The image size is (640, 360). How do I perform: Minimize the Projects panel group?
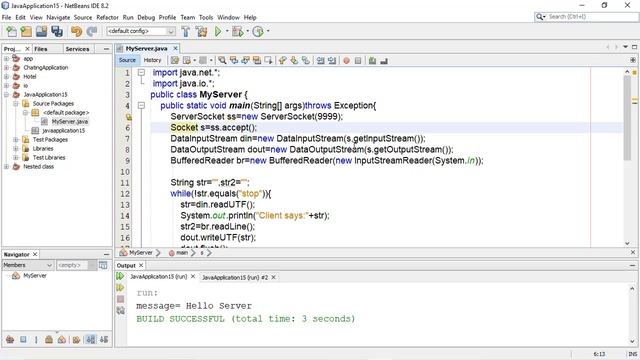107,49
